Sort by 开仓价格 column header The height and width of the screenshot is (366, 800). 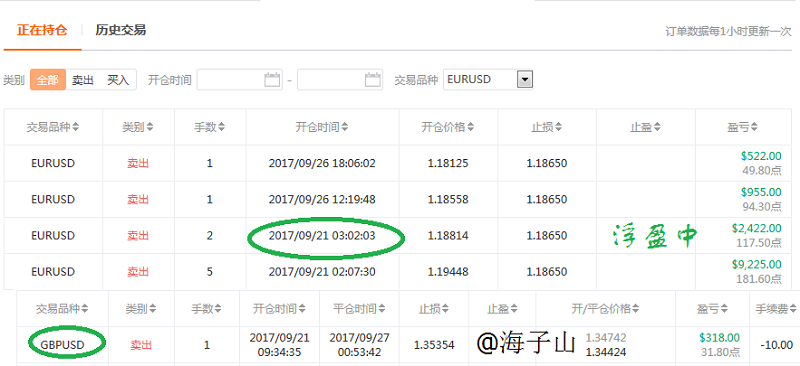448,127
